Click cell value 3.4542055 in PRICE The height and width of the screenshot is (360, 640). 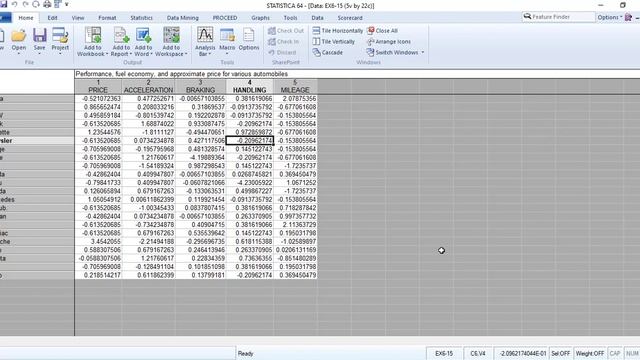click(98, 242)
